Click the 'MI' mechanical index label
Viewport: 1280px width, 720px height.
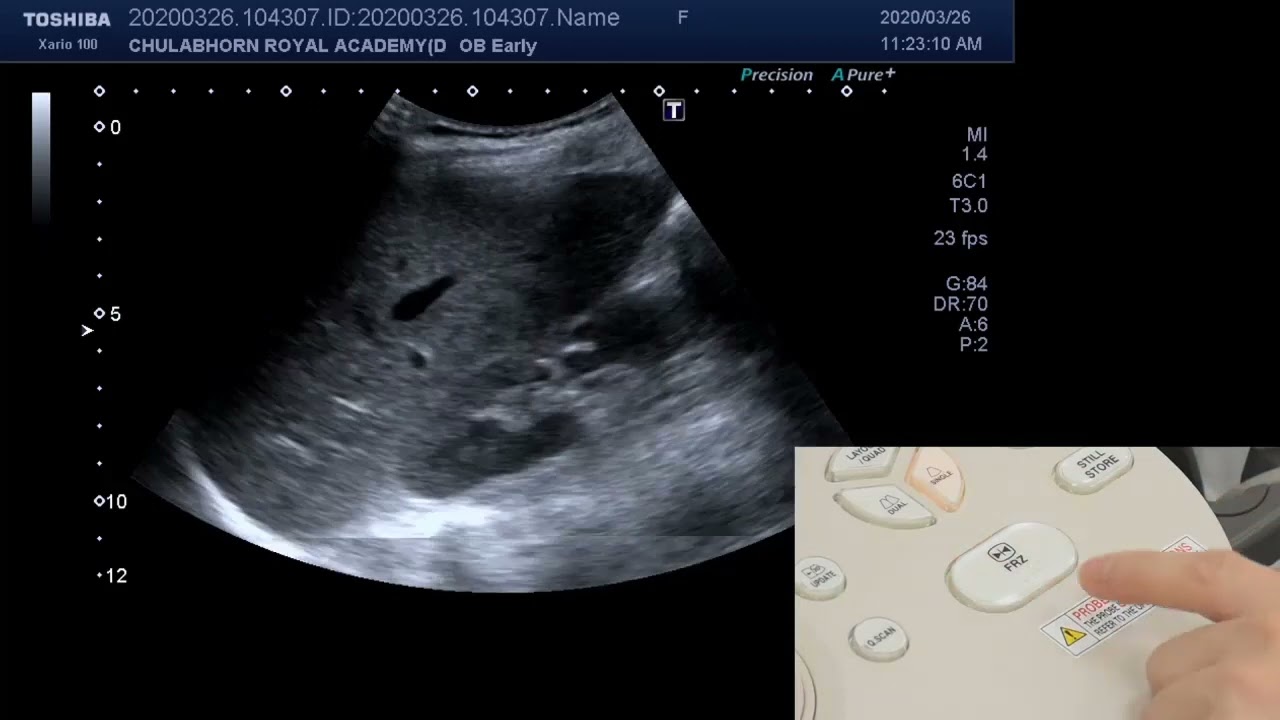click(977, 134)
